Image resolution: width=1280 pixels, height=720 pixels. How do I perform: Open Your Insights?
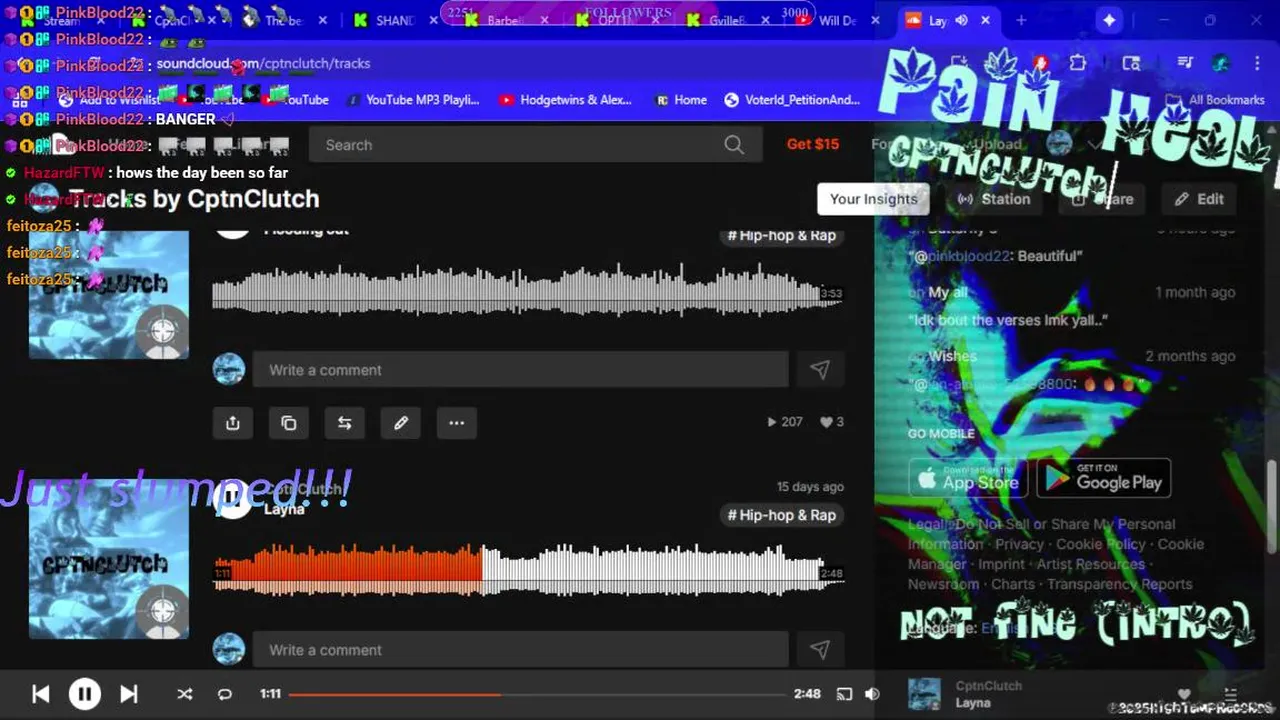(873, 199)
